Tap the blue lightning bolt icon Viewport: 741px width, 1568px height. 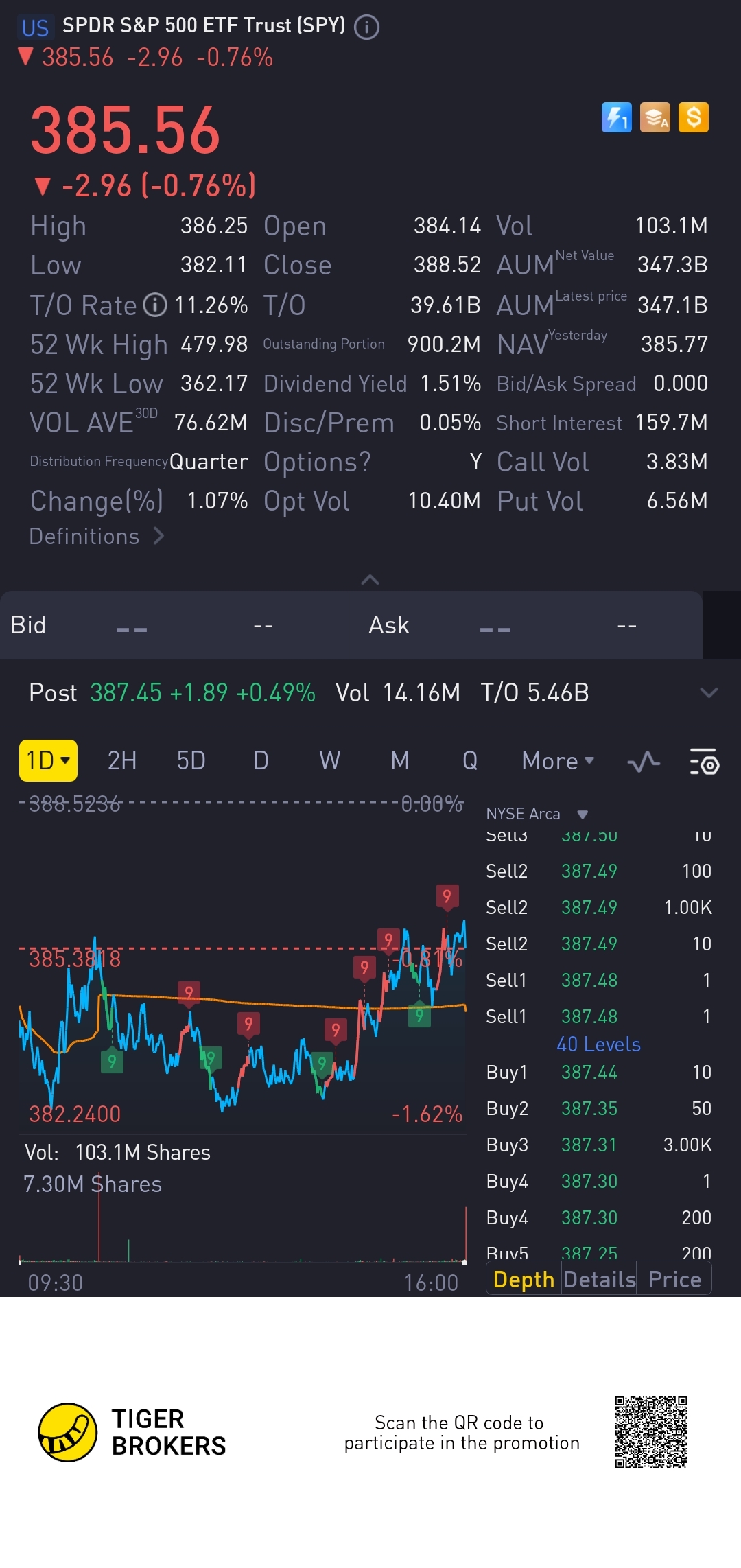[x=616, y=117]
